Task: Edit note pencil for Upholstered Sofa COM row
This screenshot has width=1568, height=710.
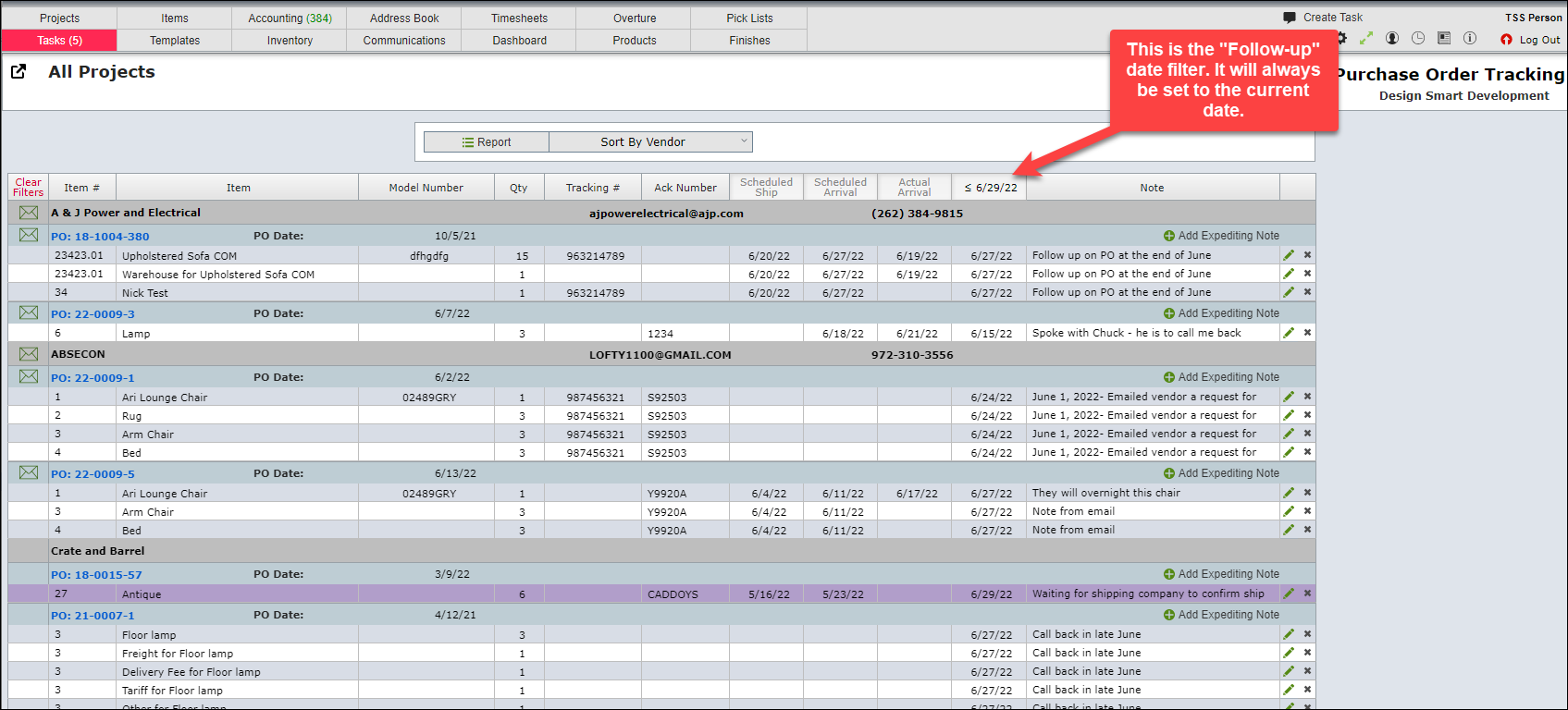Action: 1289,255
